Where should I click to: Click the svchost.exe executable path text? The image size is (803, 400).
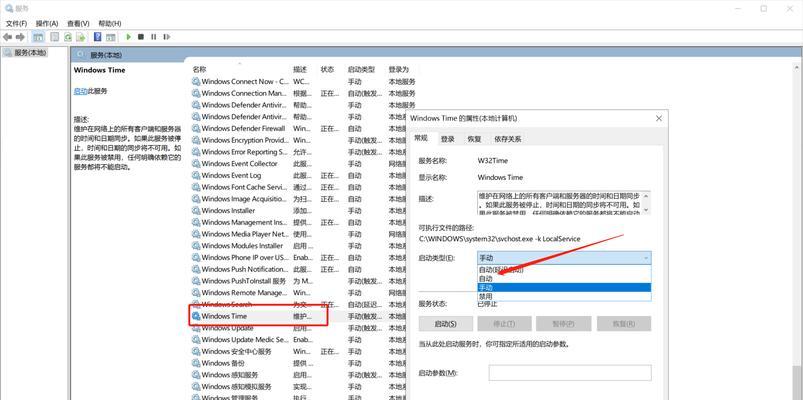[499, 239]
